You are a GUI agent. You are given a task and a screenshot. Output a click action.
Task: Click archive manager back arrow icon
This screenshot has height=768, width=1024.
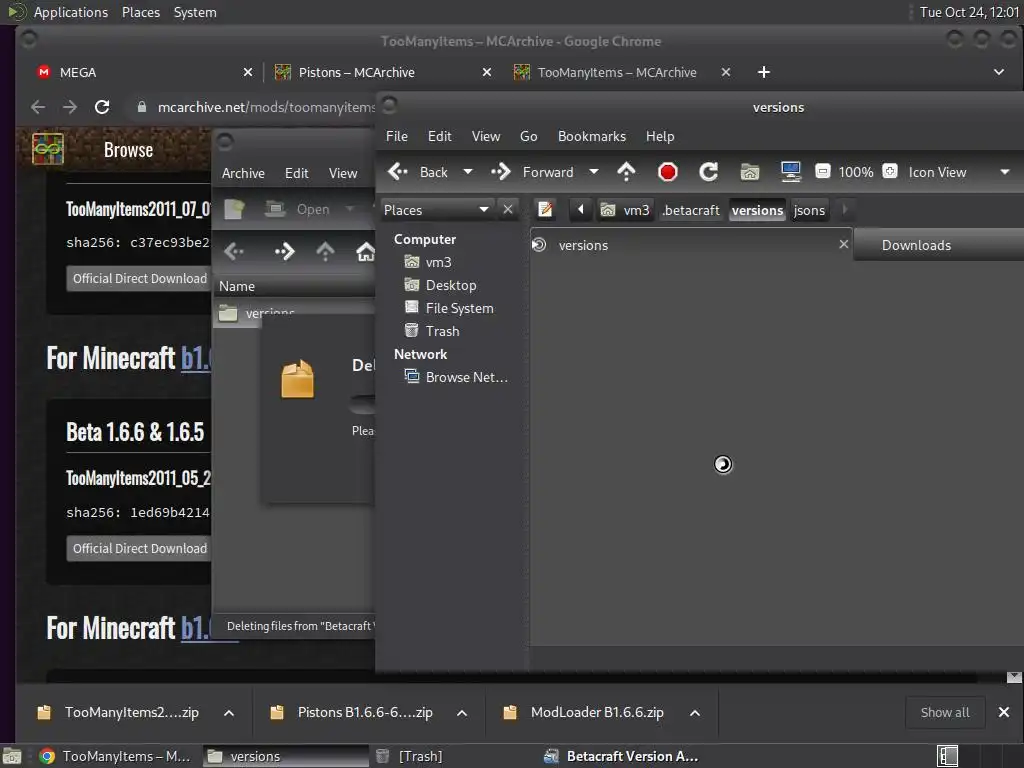[x=234, y=251]
